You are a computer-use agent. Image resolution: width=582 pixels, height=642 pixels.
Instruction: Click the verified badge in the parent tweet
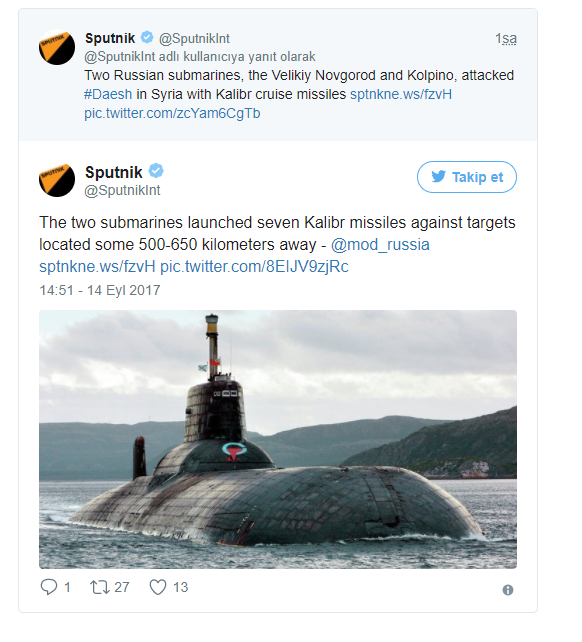(147, 37)
